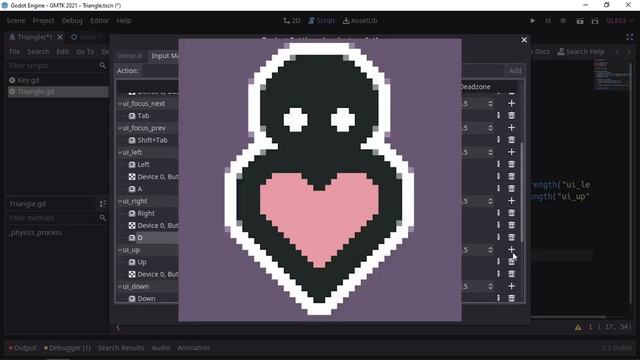
Task: Open the Output bottom panel
Action: [x=22, y=348]
